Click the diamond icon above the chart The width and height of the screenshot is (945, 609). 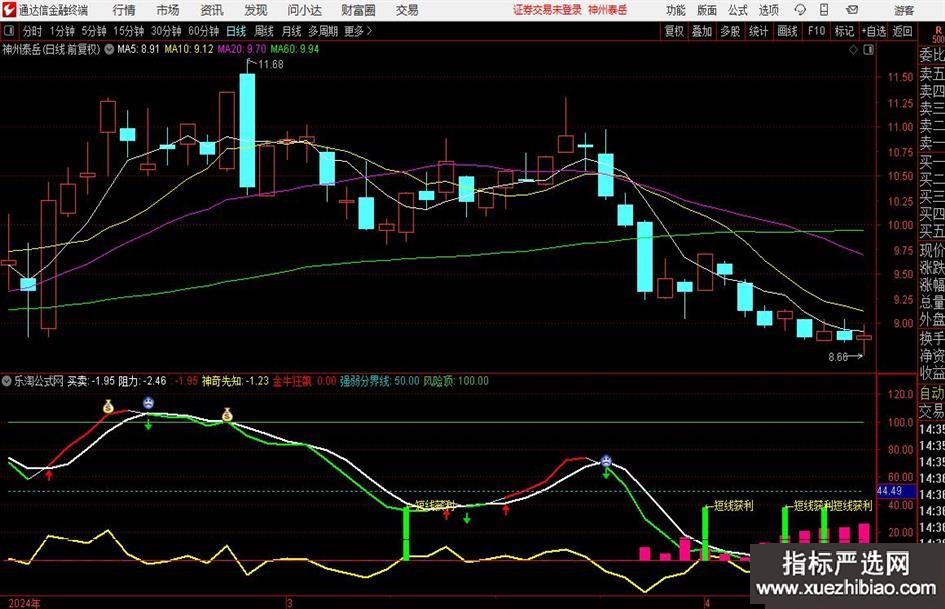tap(853, 49)
